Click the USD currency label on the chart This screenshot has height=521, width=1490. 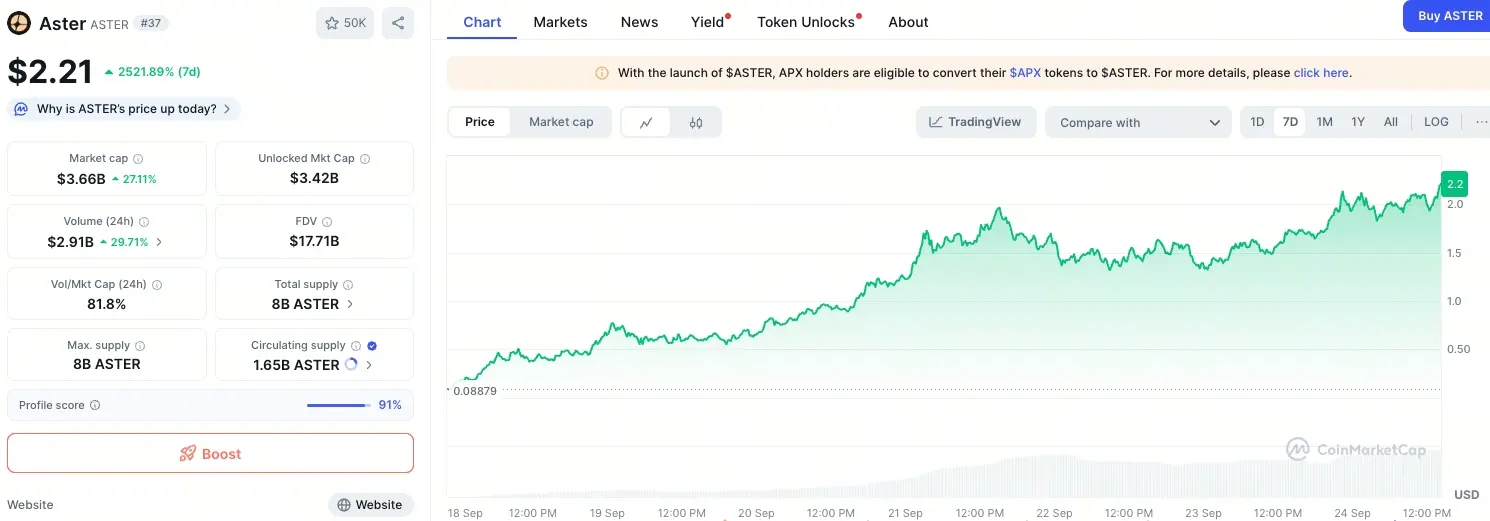1466,495
